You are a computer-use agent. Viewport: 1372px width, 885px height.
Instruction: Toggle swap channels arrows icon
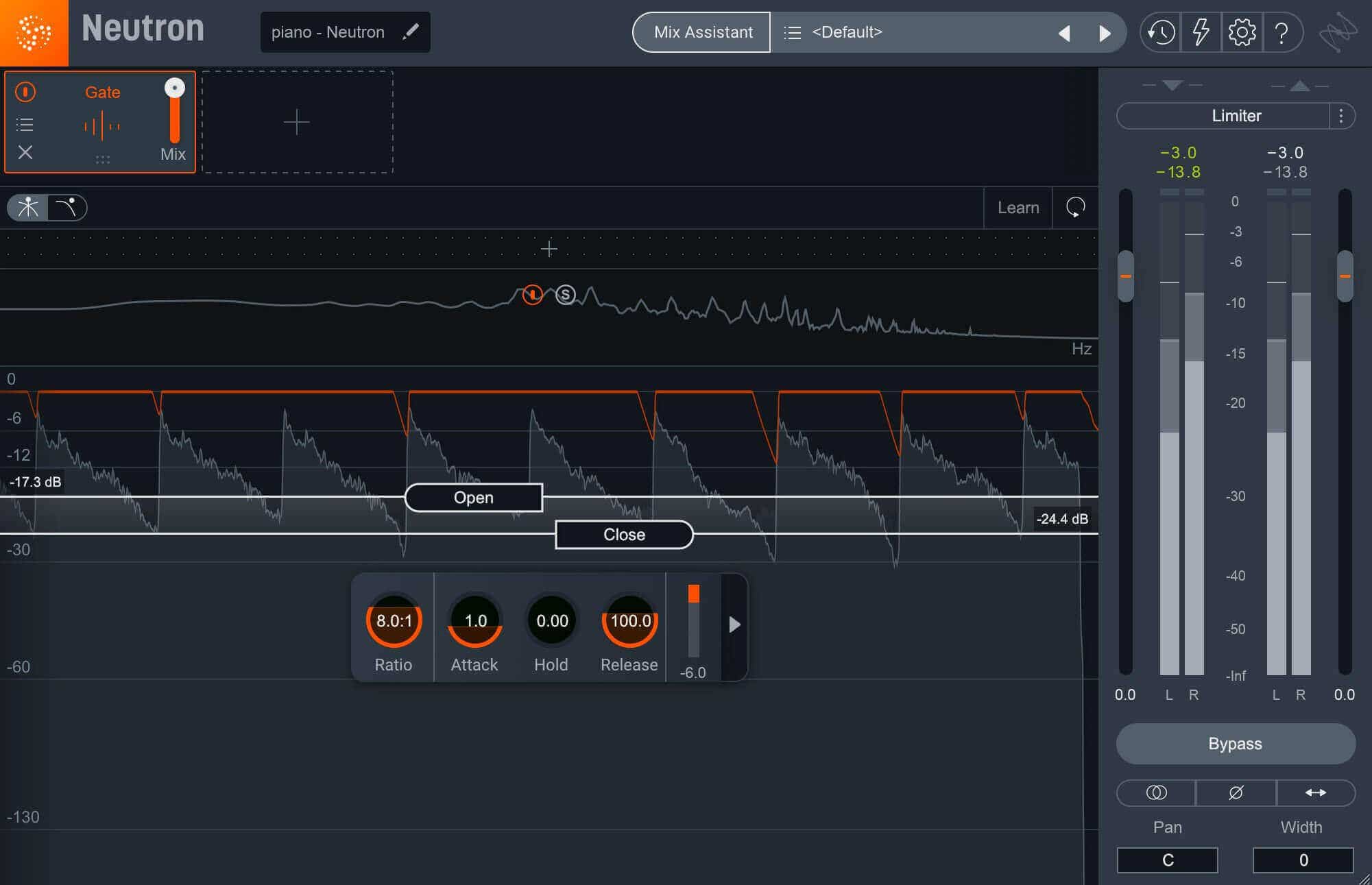tap(1315, 792)
